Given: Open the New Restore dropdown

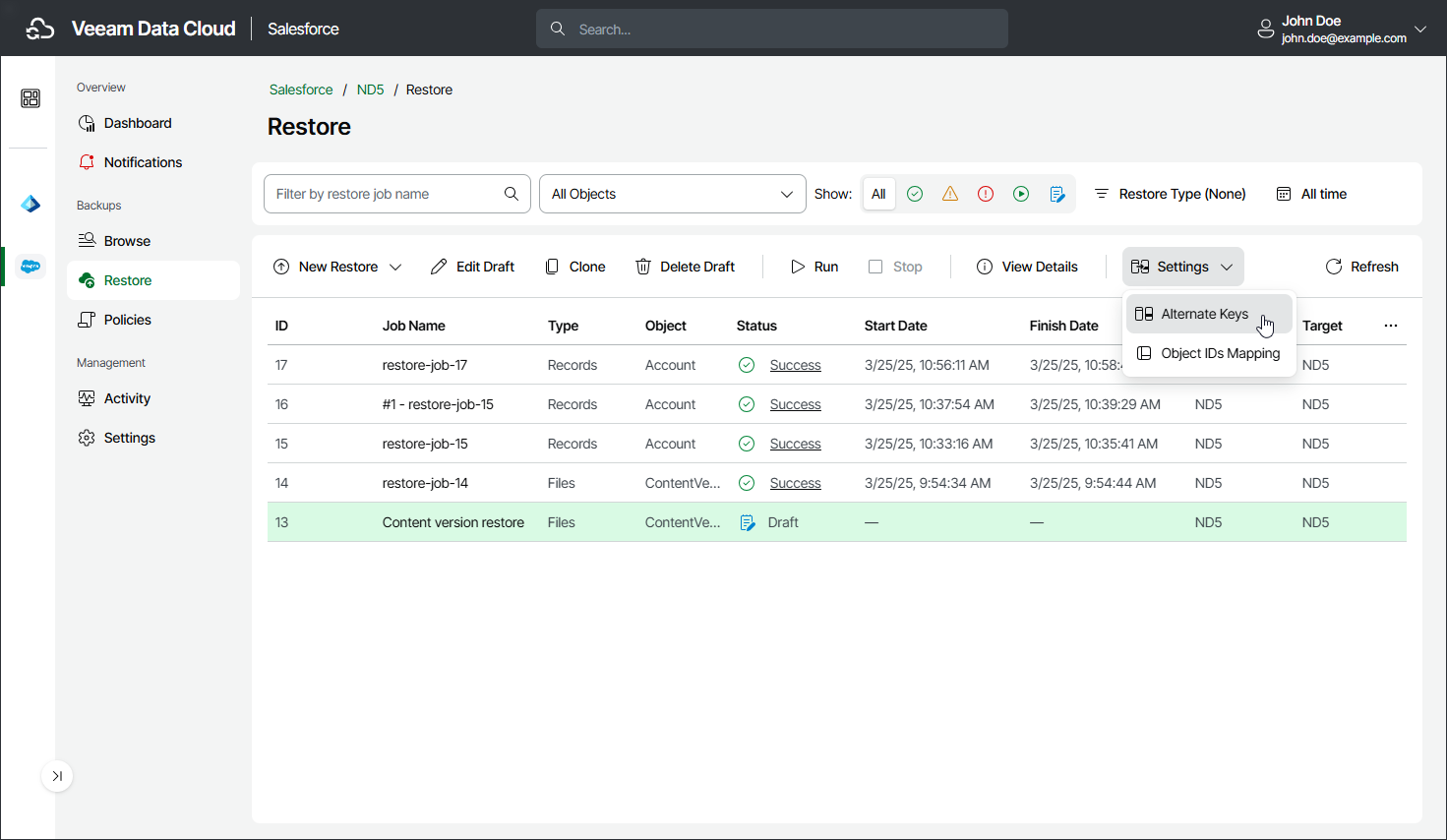Looking at the screenshot, I should (337, 267).
